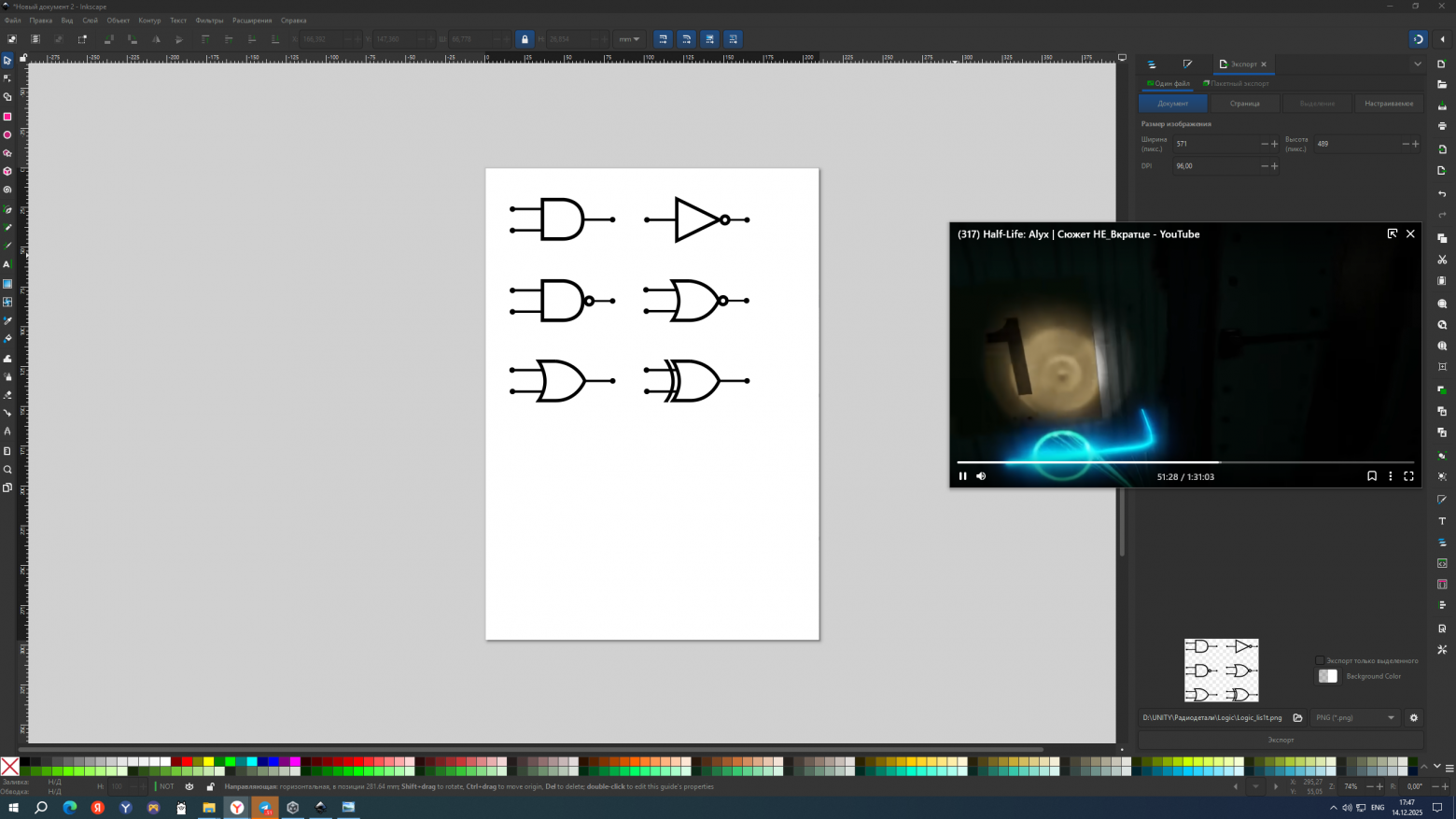Click the Экспорт button
Image resolution: width=1456 pixels, height=819 pixels.
1281,740
